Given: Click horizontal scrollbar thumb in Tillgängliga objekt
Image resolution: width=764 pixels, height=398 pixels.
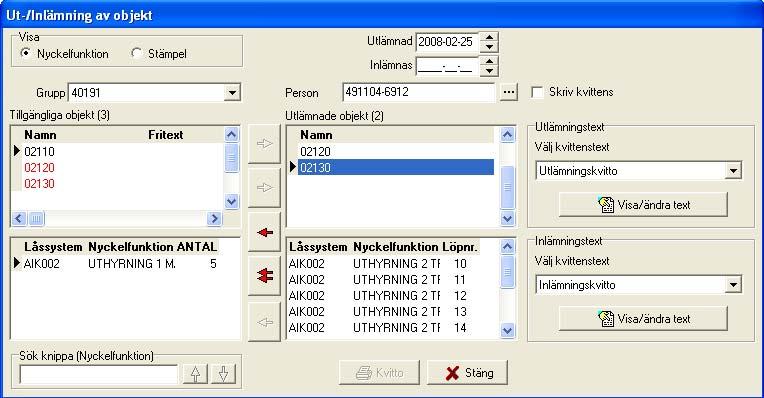Looking at the screenshot, I should (x=37, y=218).
